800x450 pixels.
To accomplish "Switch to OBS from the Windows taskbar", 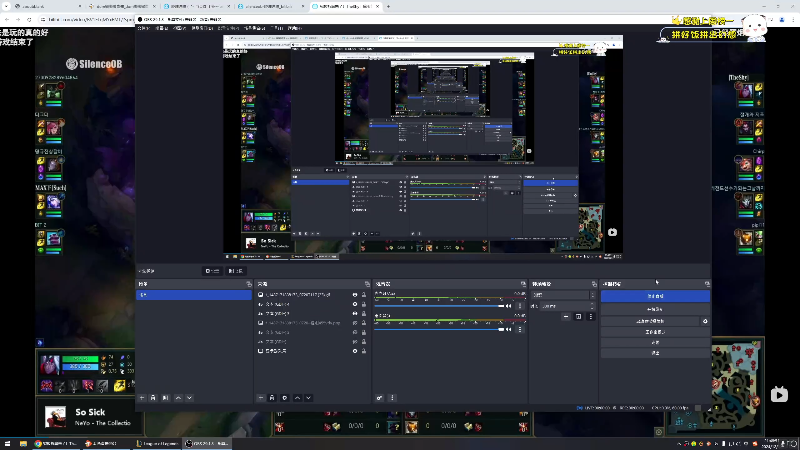I will click(207, 443).
